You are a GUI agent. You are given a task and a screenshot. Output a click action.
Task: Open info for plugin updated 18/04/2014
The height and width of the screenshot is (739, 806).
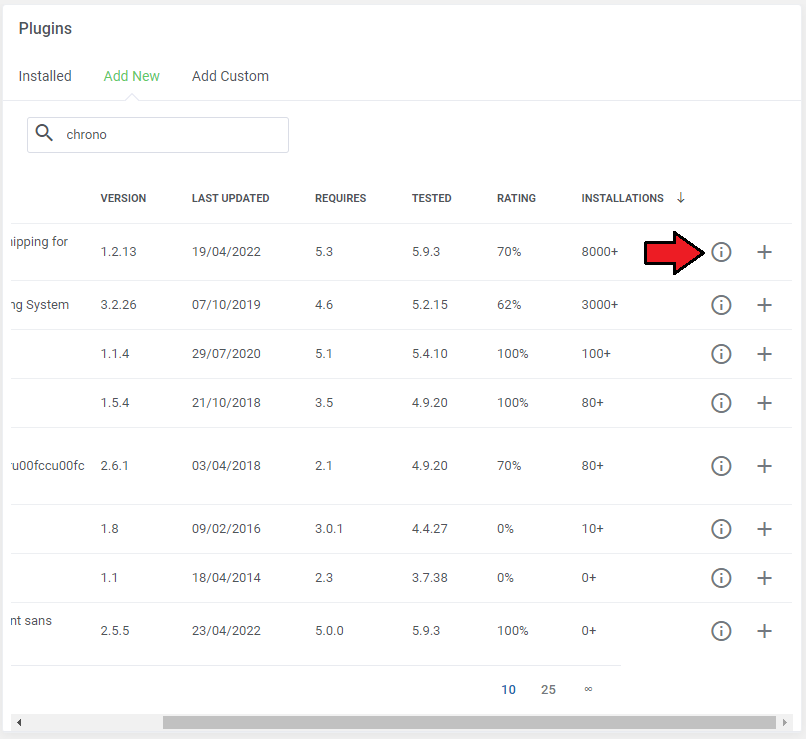click(x=721, y=578)
